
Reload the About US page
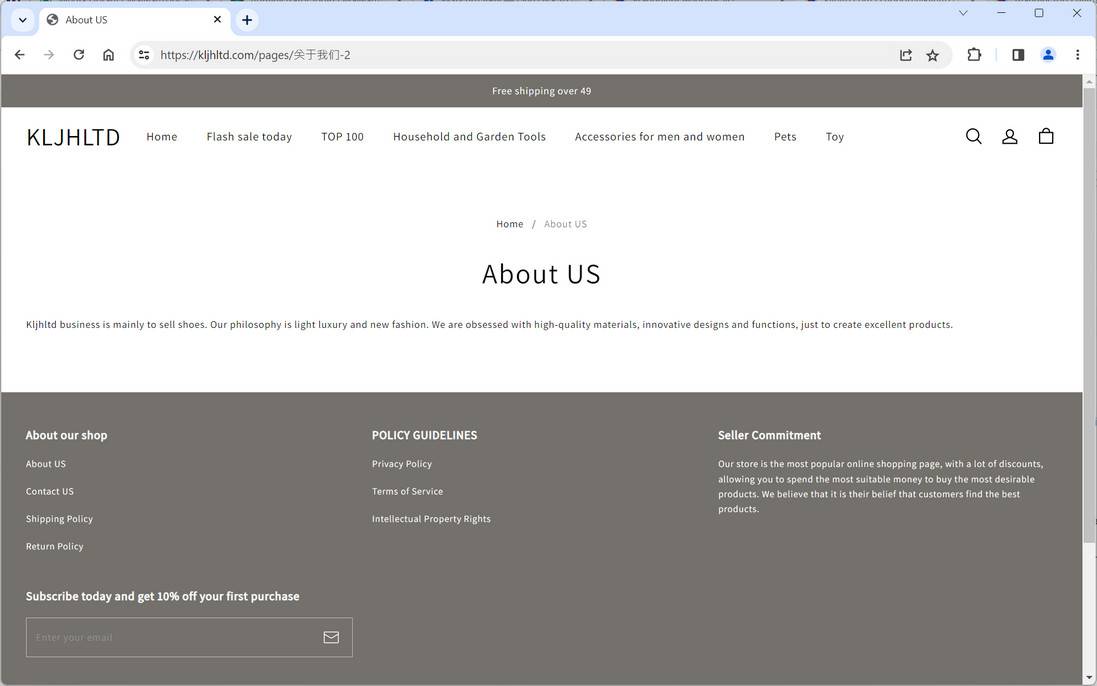coord(78,55)
